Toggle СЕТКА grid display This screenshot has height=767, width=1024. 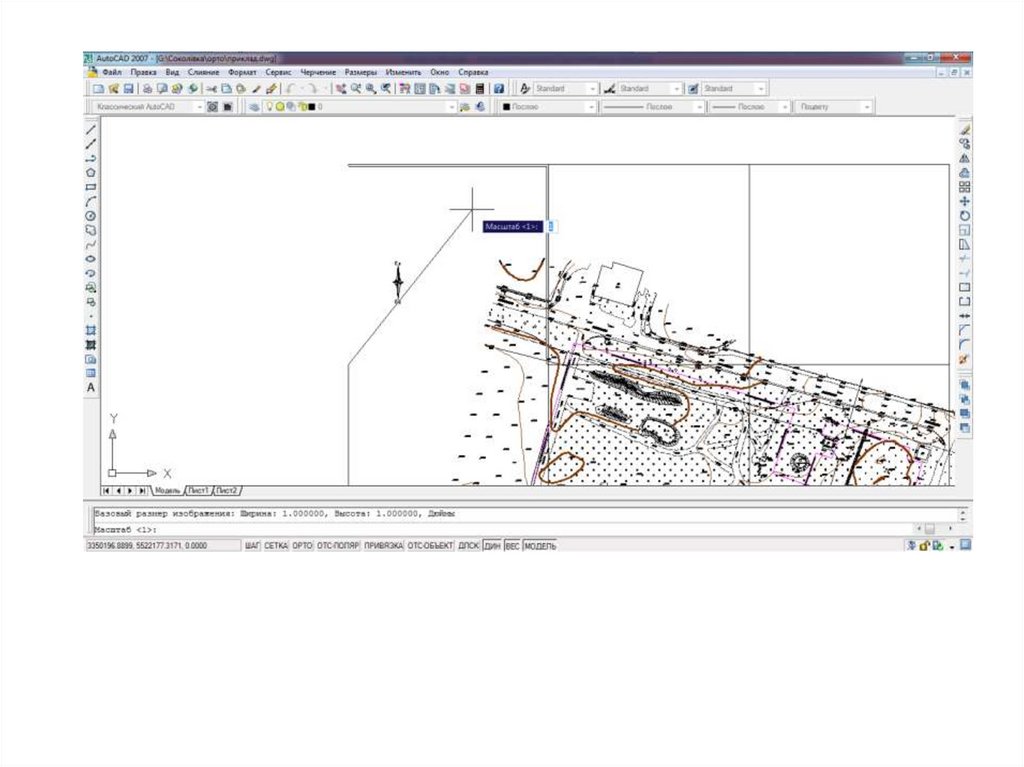pos(276,546)
